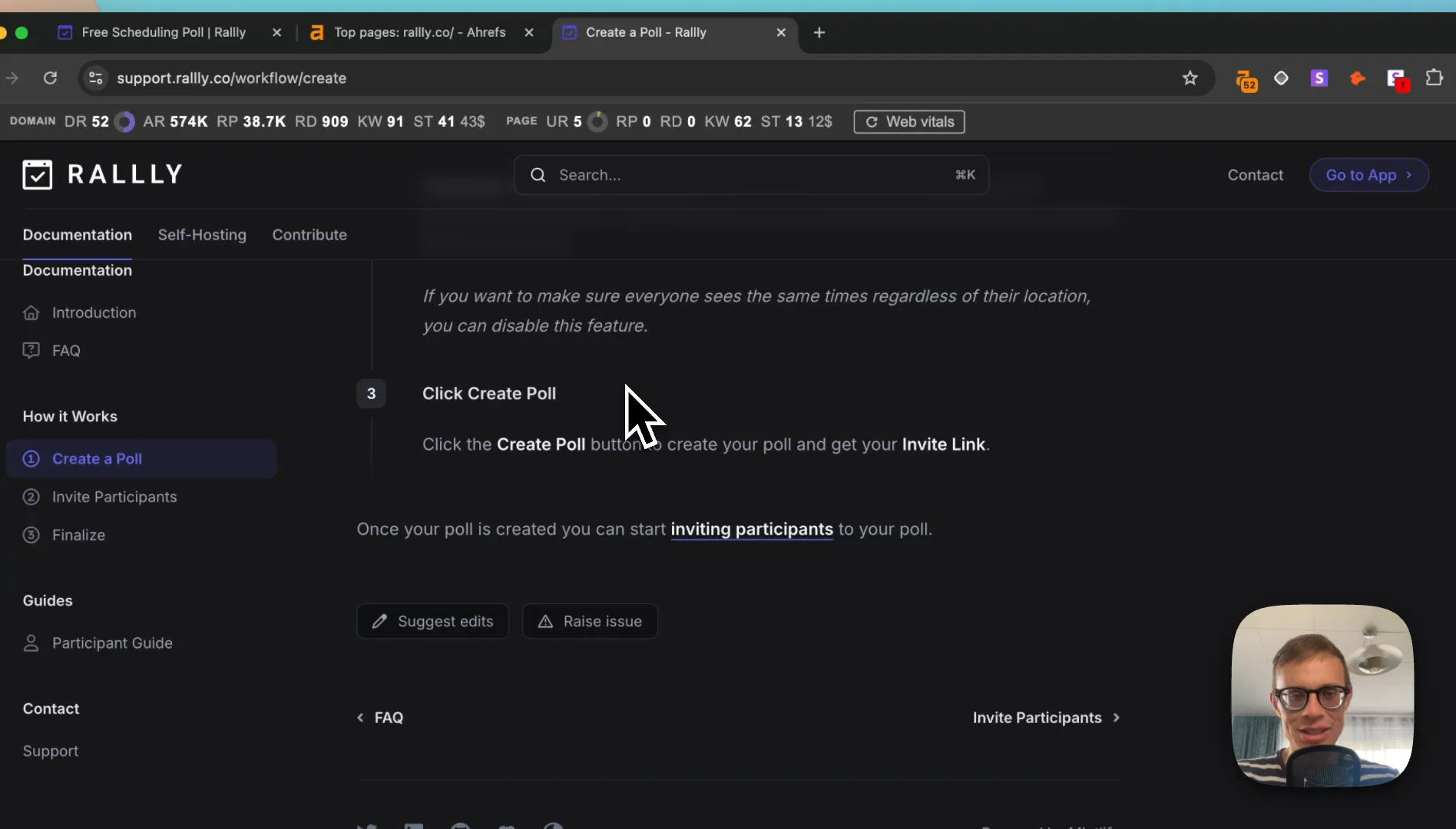Viewport: 1456px width, 829px height.
Task: Go to next page Invite Participants
Action: tap(1046, 718)
